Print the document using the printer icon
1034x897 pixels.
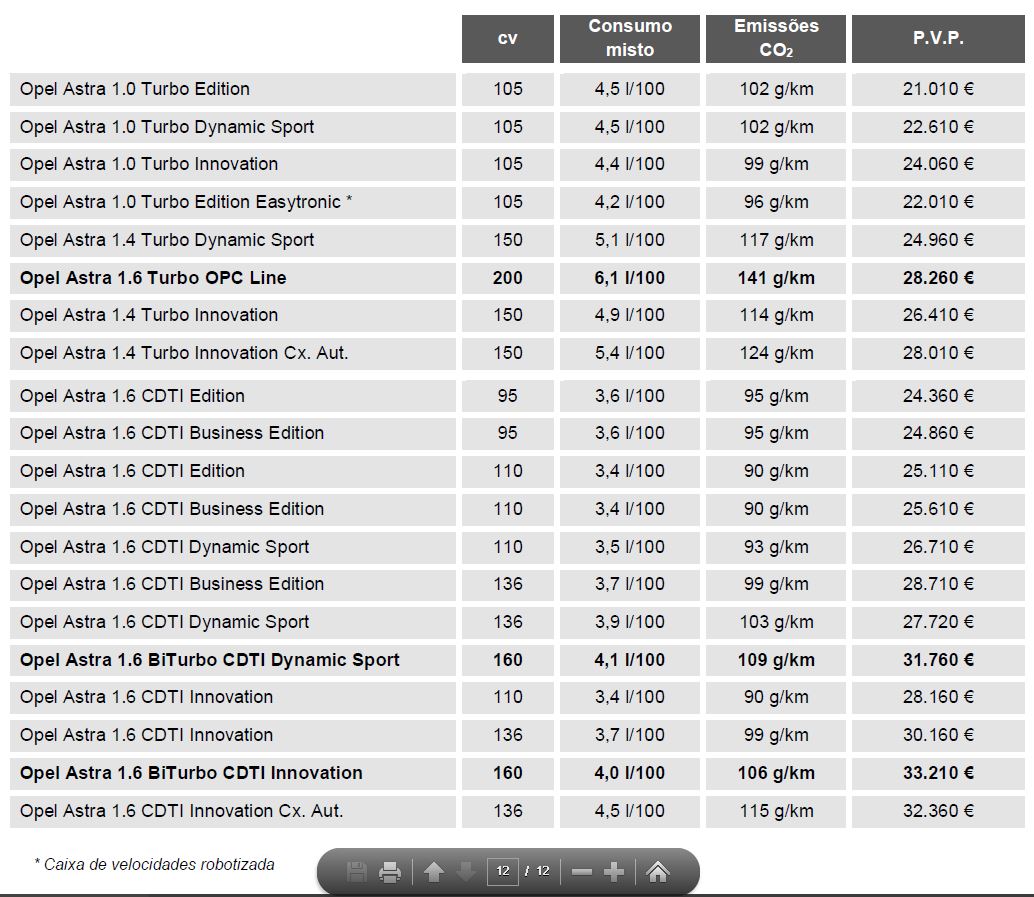point(390,872)
